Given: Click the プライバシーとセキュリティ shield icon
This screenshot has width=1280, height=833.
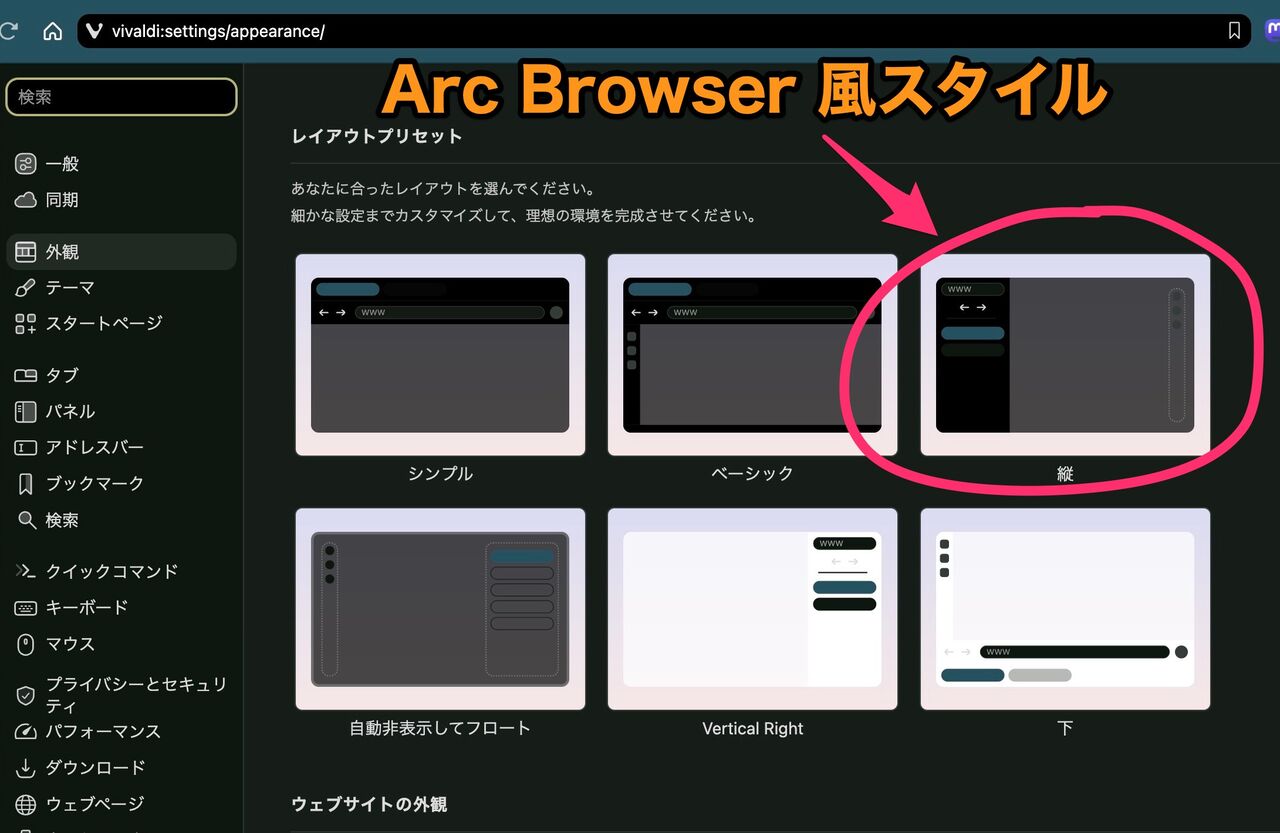Looking at the screenshot, I should coord(26,695).
